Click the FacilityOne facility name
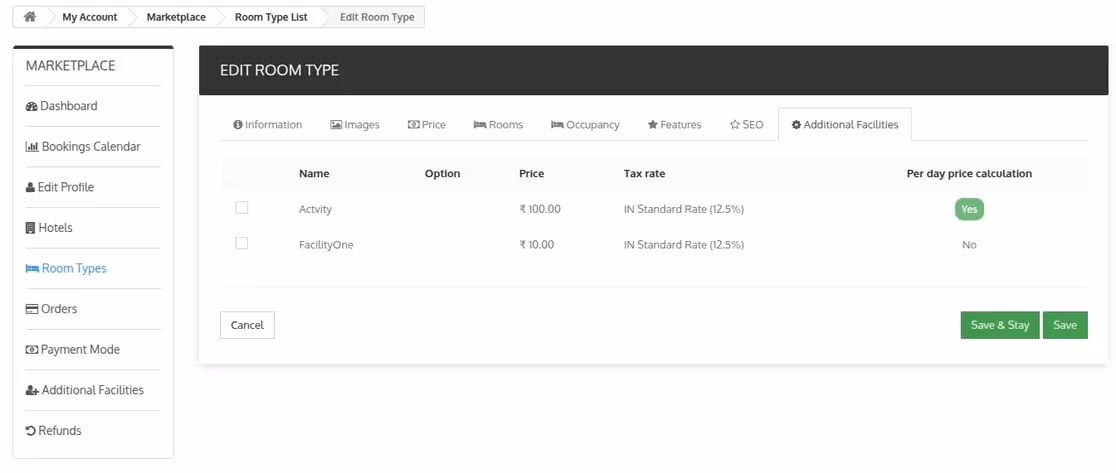This screenshot has height=473, width=1116. coord(326,245)
